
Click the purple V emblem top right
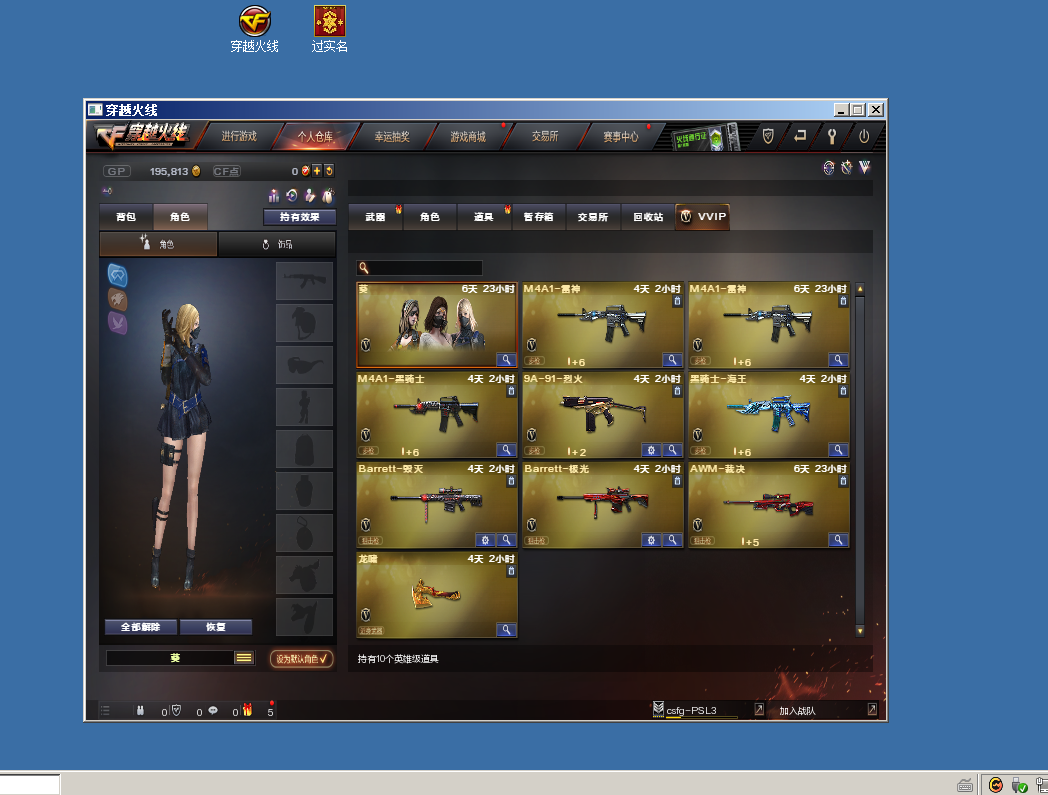click(x=864, y=167)
